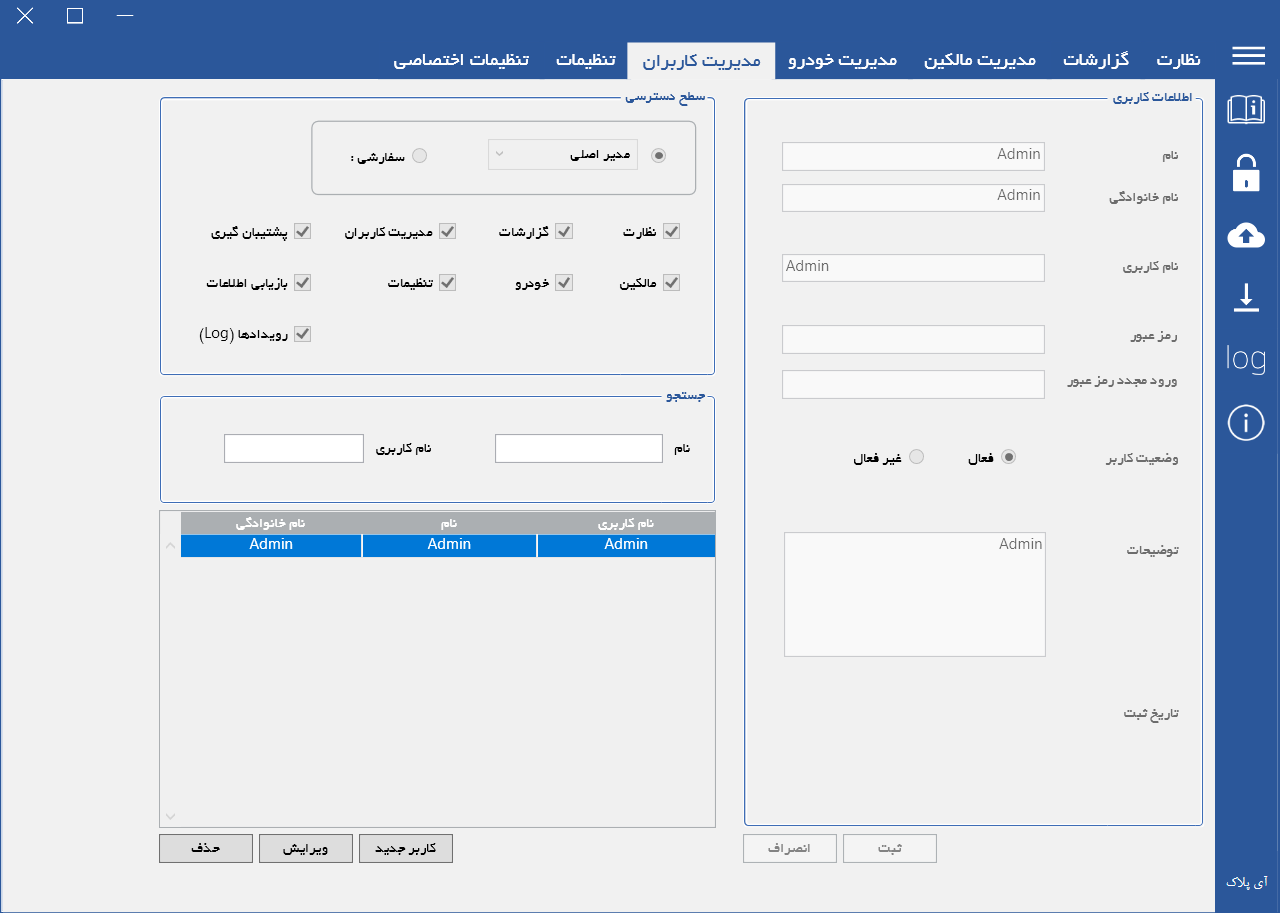Image resolution: width=1280 pixels, height=913 pixels.
Task: Toggle the تنظیمات permission checkbox
Action: (x=448, y=283)
